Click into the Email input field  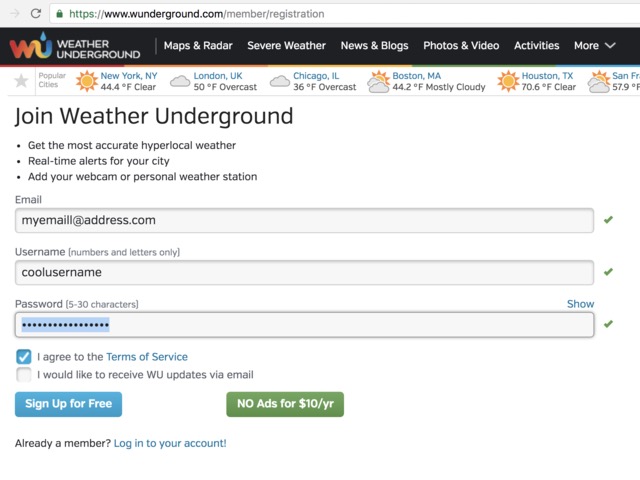(304, 220)
